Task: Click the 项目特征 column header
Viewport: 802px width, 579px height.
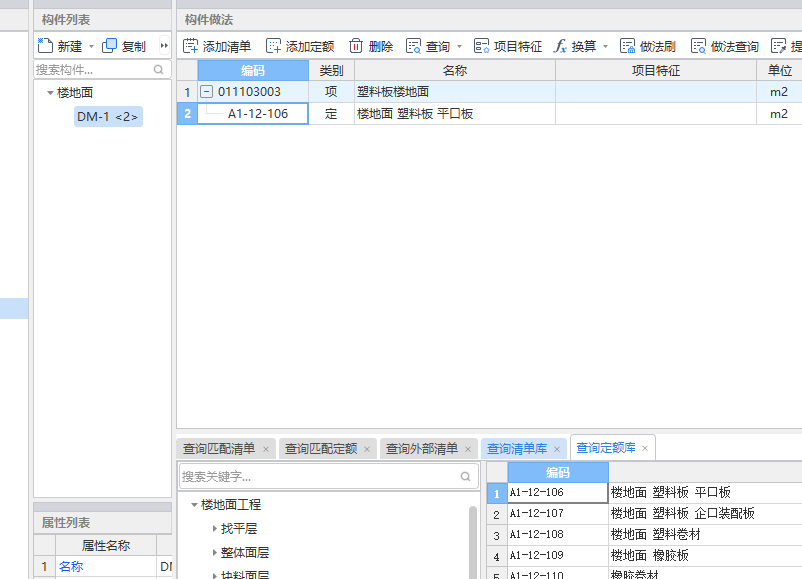Action: 656,71
